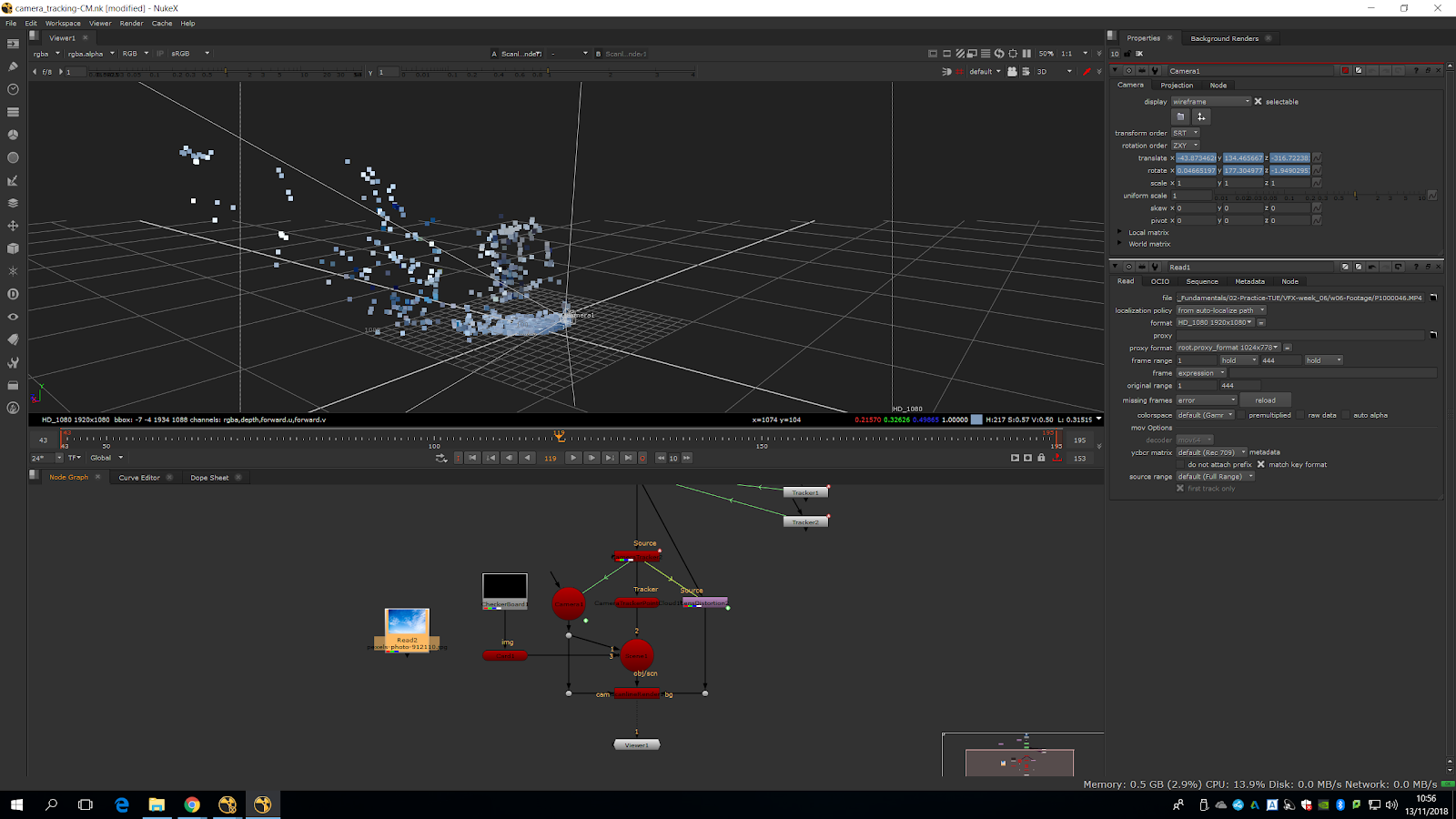Play the timeline forward
Viewport: 1456px width, 819px height.
point(572,458)
